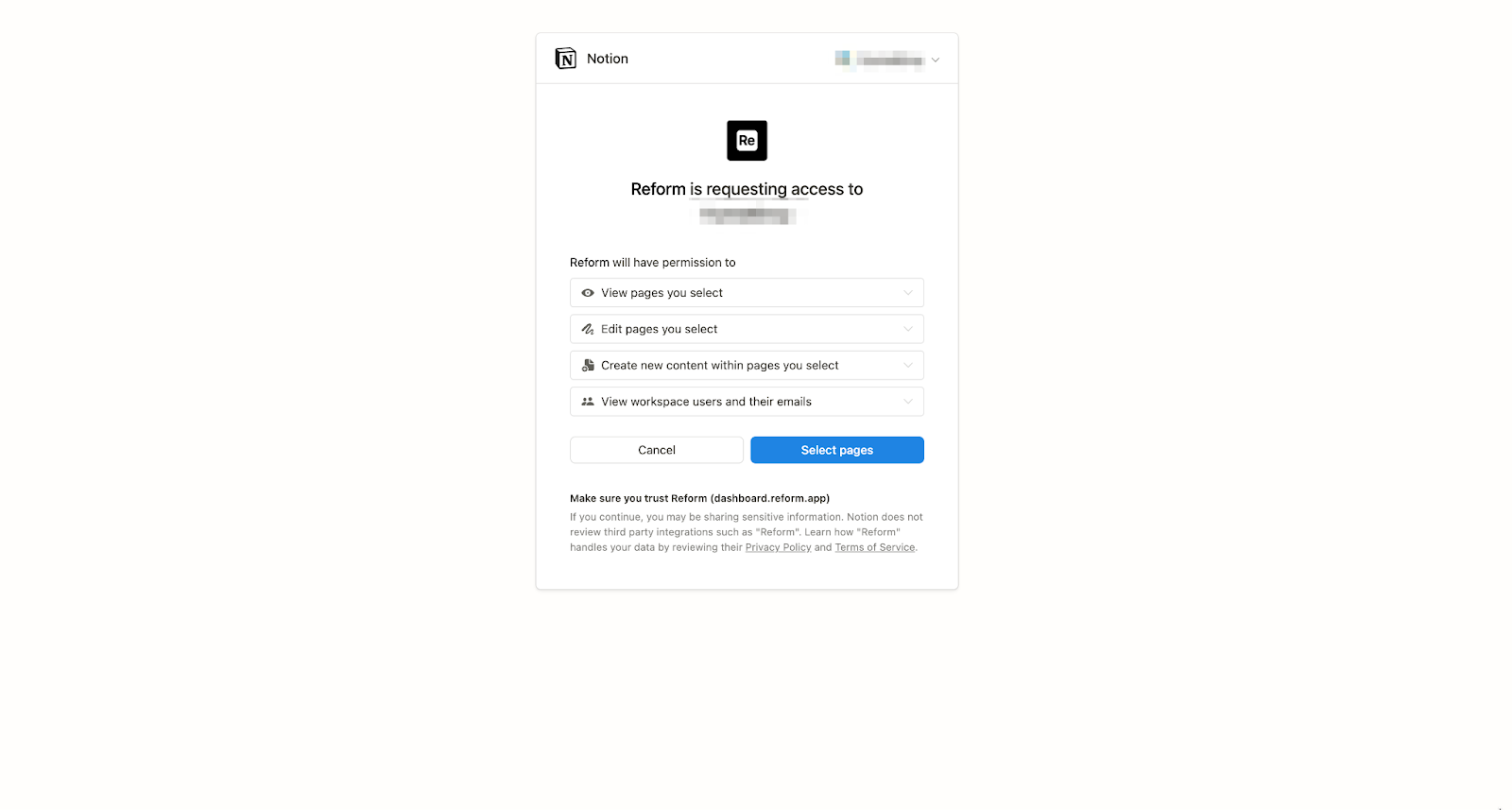Click the eye icon beside View pages

(588, 293)
